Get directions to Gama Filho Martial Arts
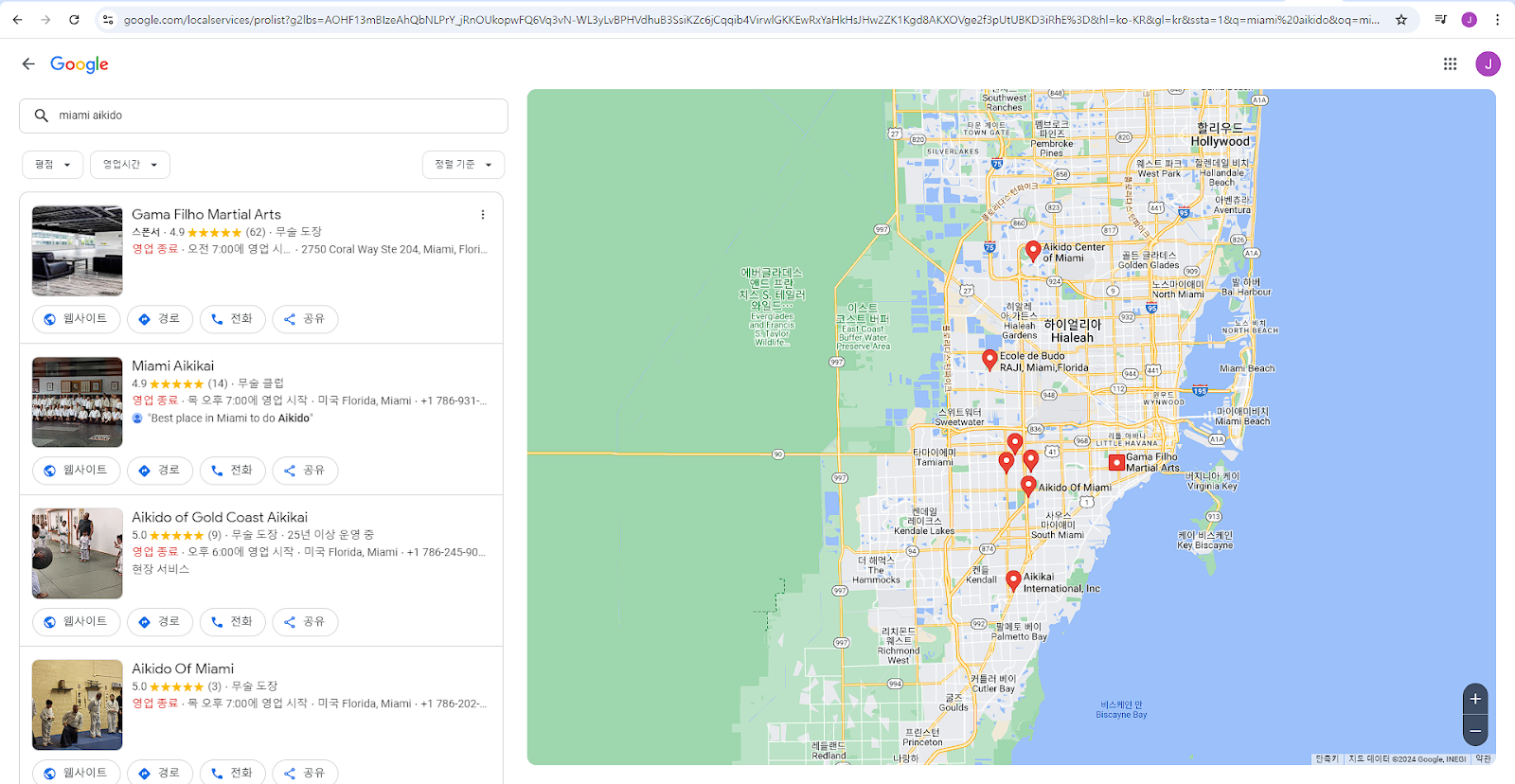 point(160,319)
